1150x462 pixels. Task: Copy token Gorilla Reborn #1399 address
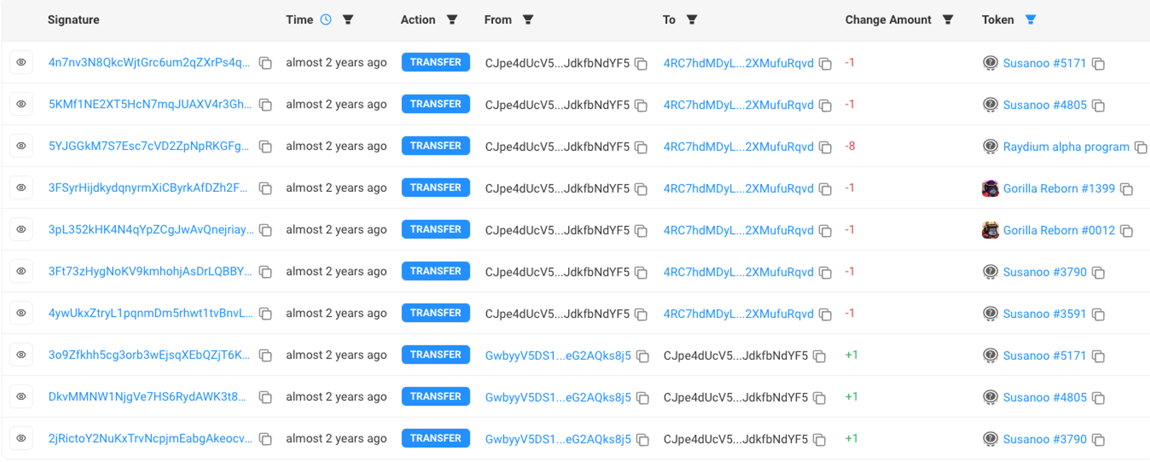point(1126,189)
